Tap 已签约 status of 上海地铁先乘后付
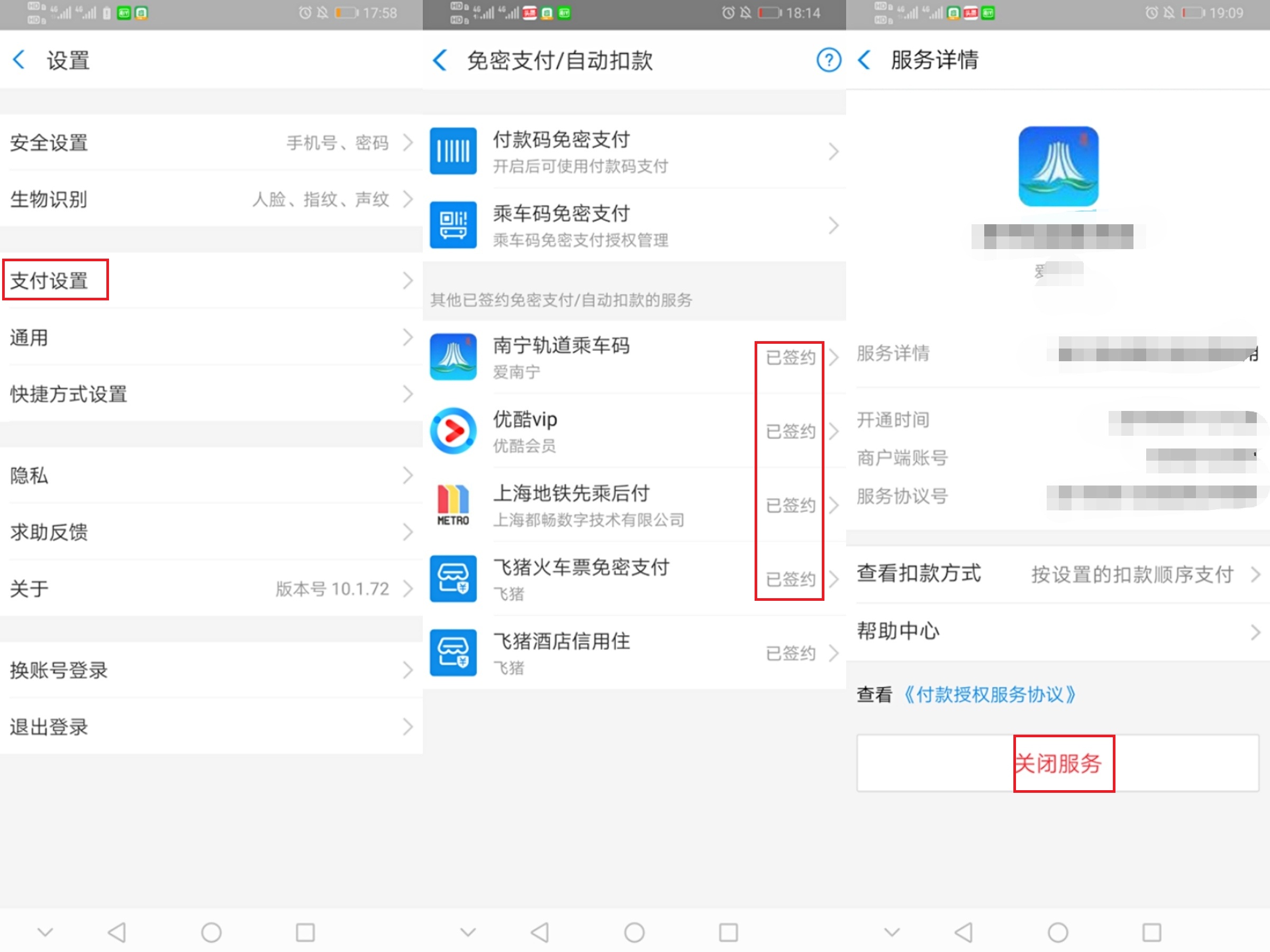This screenshot has width=1270, height=952. tap(791, 505)
